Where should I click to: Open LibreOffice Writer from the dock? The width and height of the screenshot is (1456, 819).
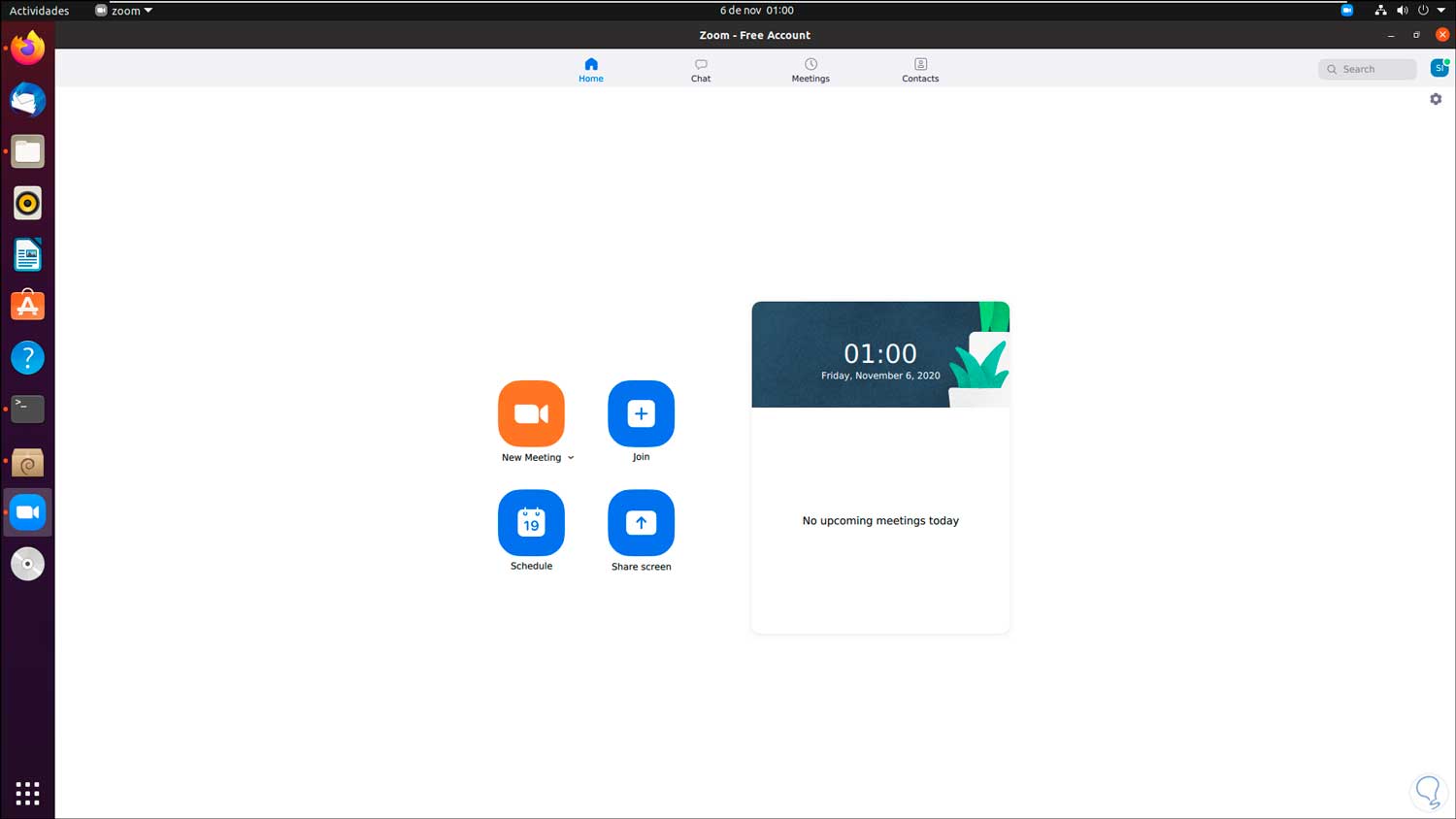click(27, 254)
